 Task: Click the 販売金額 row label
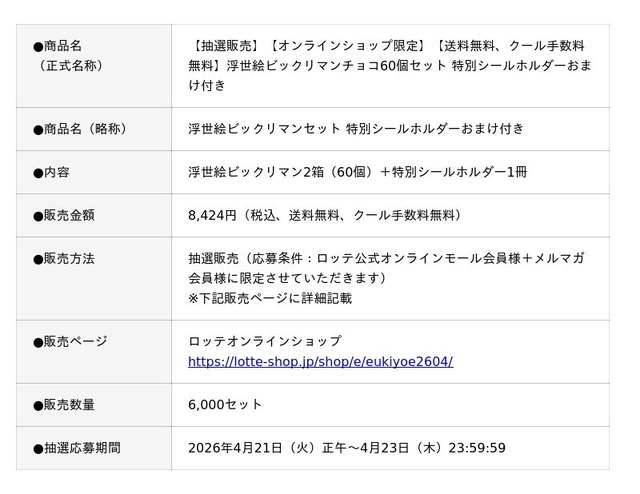(69, 214)
